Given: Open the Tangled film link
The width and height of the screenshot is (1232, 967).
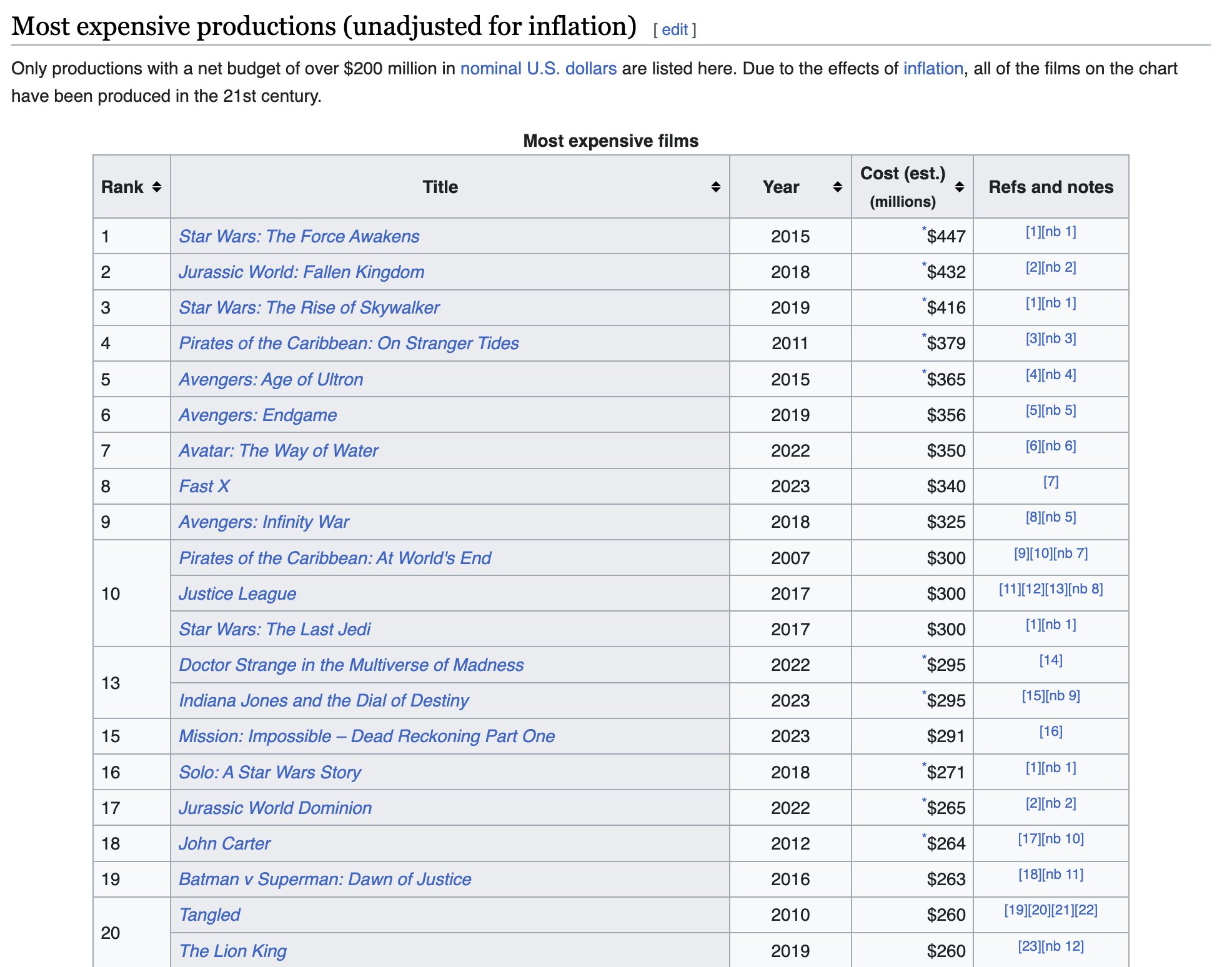Looking at the screenshot, I should pos(209,915).
